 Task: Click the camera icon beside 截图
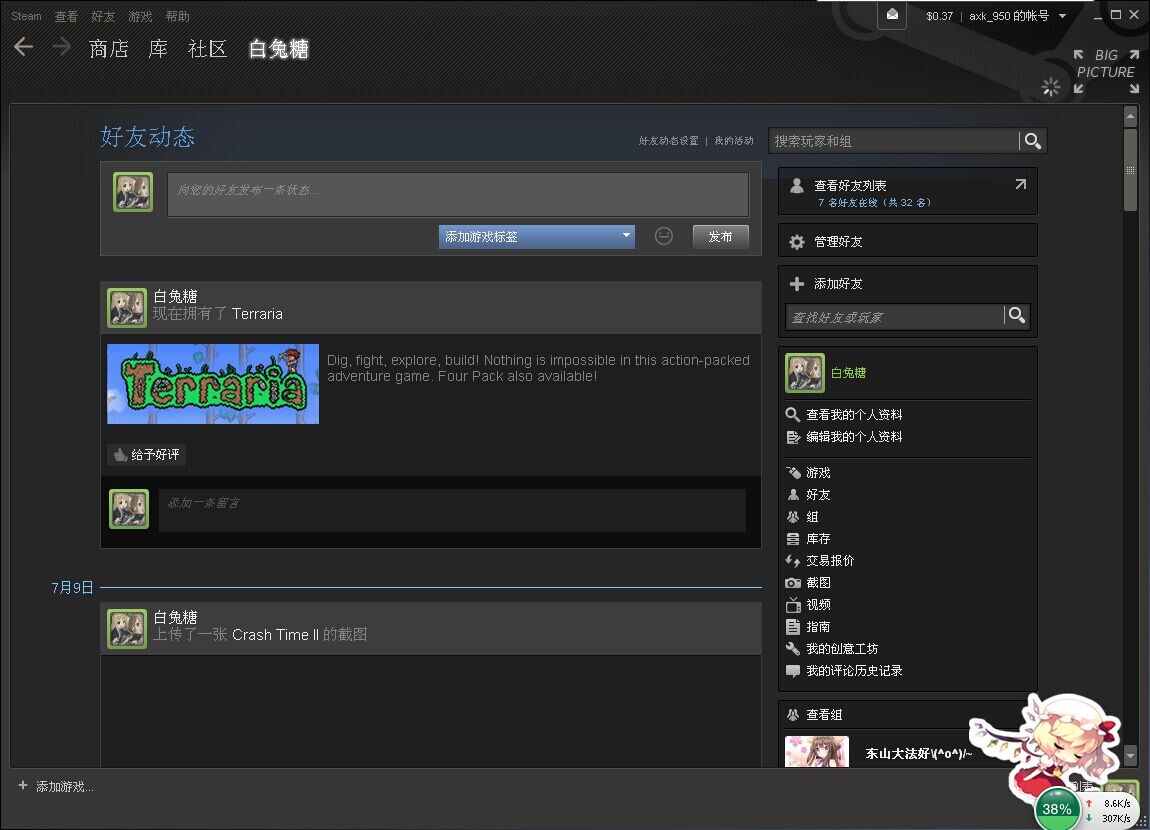(793, 583)
